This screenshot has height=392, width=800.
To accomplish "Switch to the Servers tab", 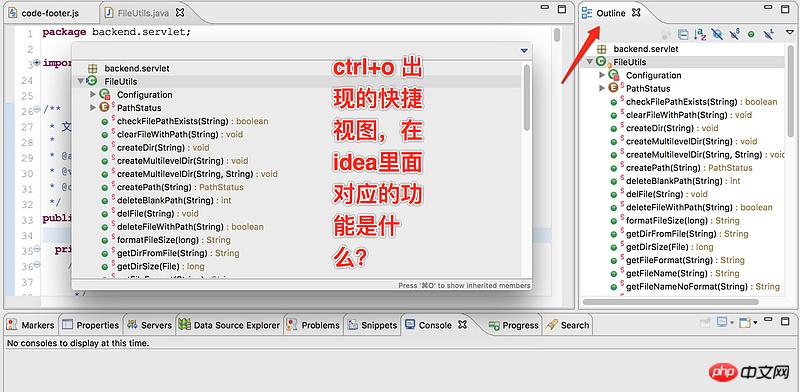I will point(149,325).
